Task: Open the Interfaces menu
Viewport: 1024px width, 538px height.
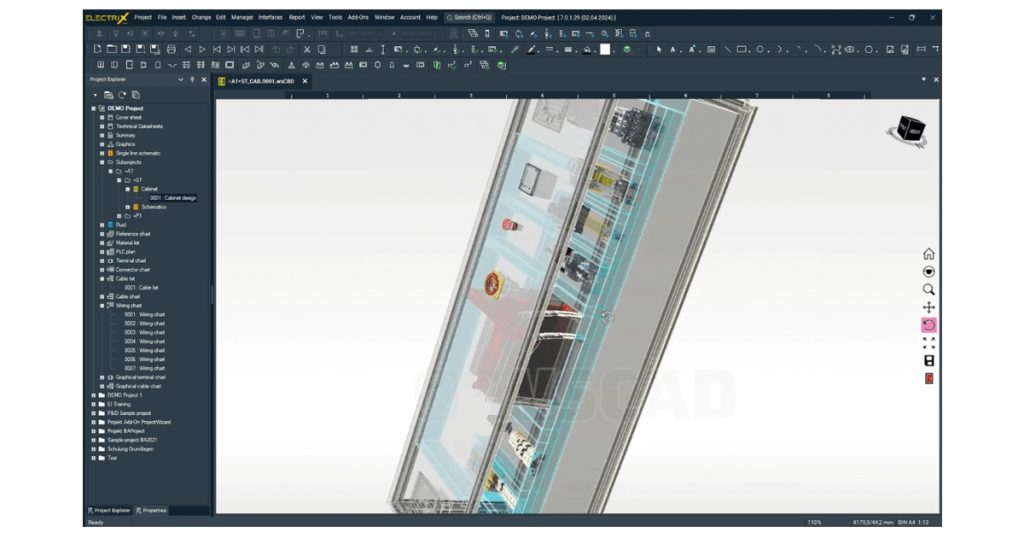Action: [270, 18]
